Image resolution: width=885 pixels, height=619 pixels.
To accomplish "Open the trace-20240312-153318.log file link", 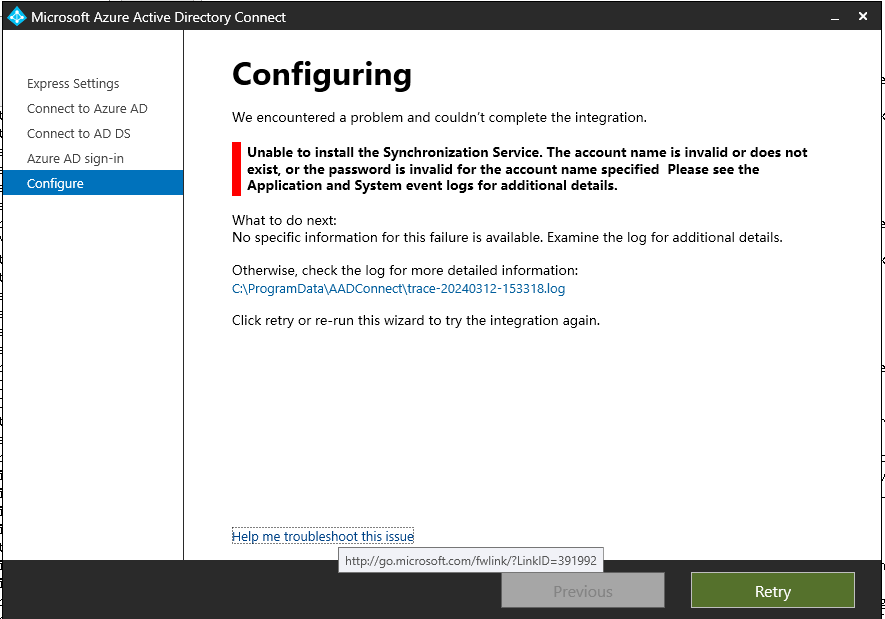I will [398, 289].
